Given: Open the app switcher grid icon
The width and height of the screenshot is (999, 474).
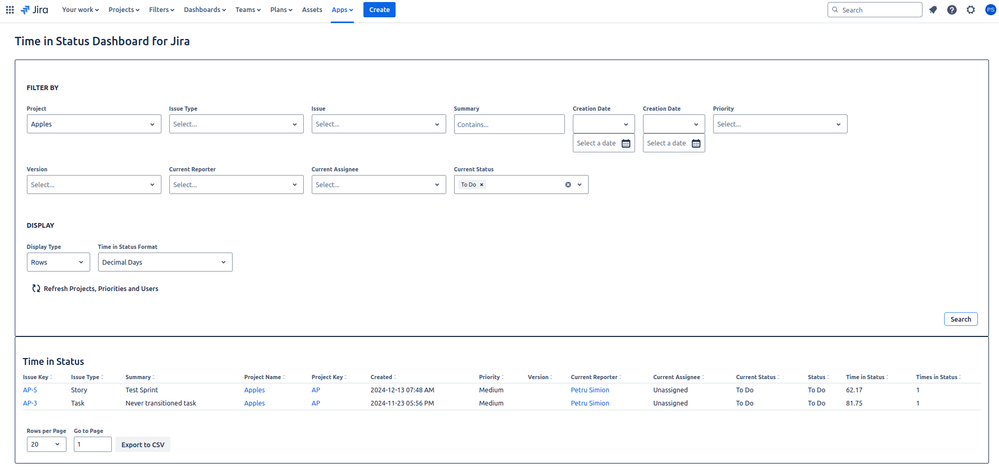Looking at the screenshot, I should [x=10, y=10].
